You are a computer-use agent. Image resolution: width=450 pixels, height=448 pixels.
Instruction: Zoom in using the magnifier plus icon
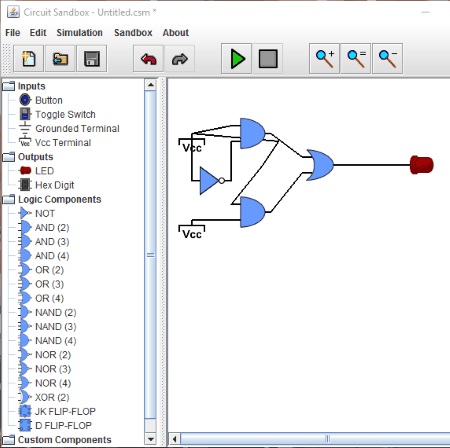coord(324,59)
